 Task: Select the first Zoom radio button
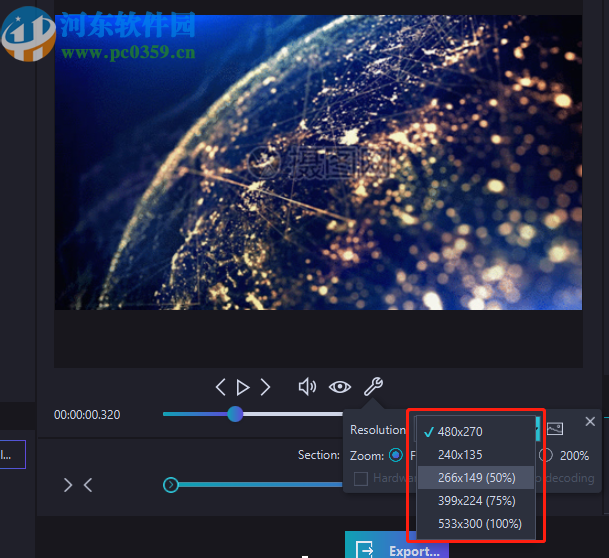[396, 455]
